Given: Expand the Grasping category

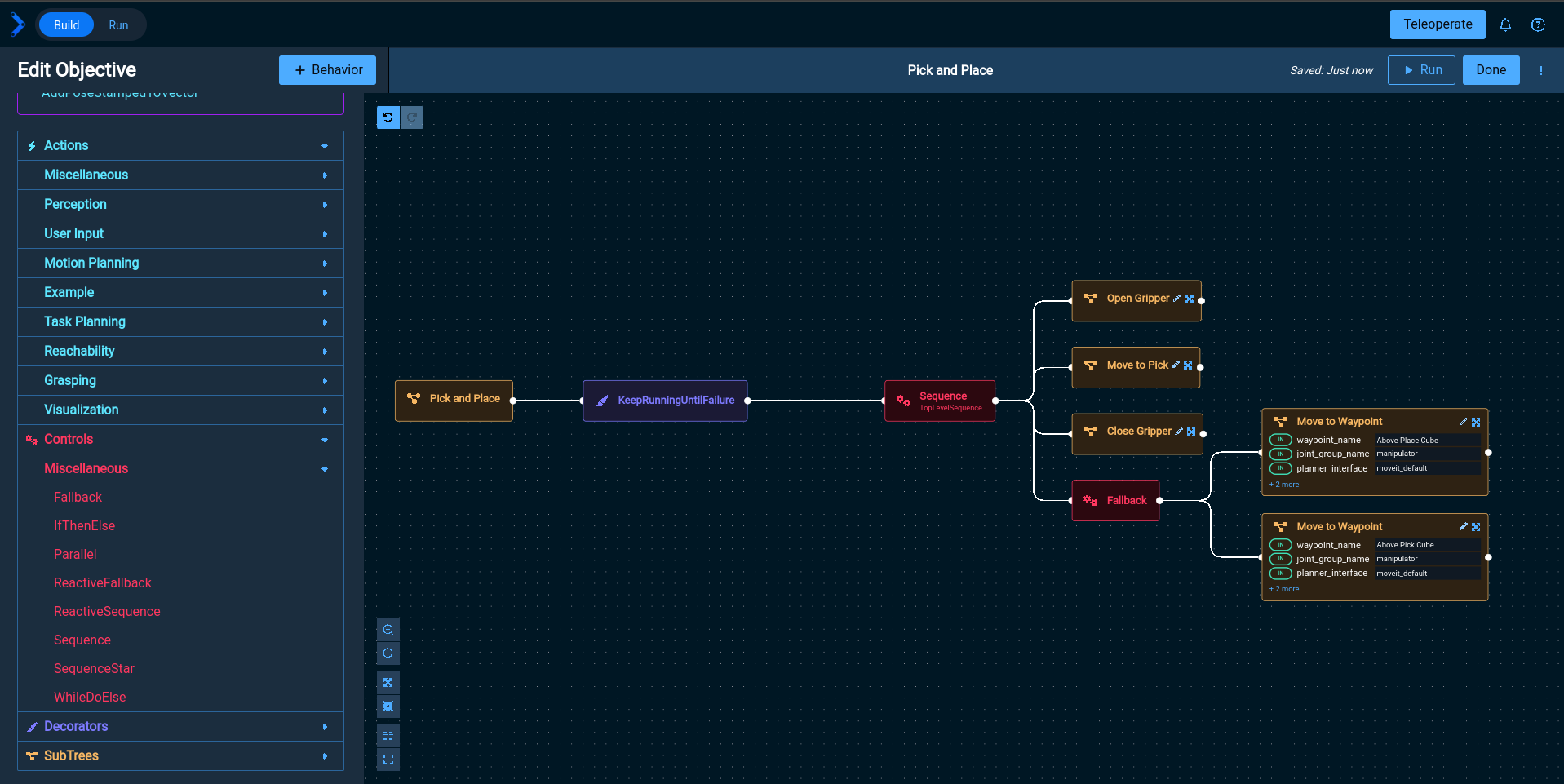Looking at the screenshot, I should pyautogui.click(x=180, y=381).
